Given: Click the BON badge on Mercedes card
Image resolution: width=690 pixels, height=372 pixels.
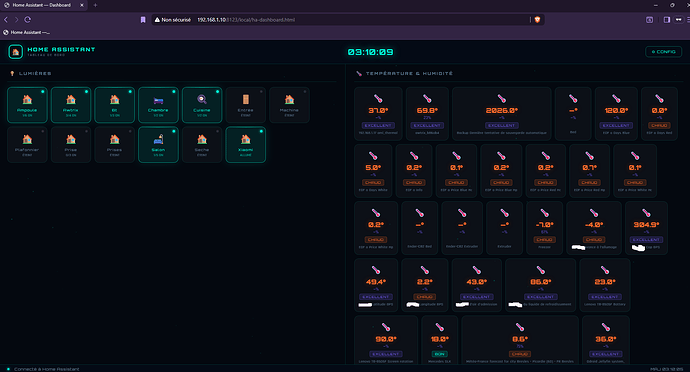Looking at the screenshot, I should (439, 354).
